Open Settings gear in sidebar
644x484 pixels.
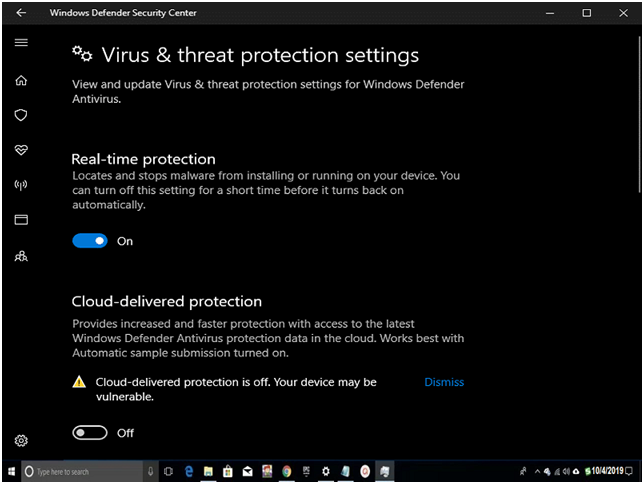pos(21,440)
